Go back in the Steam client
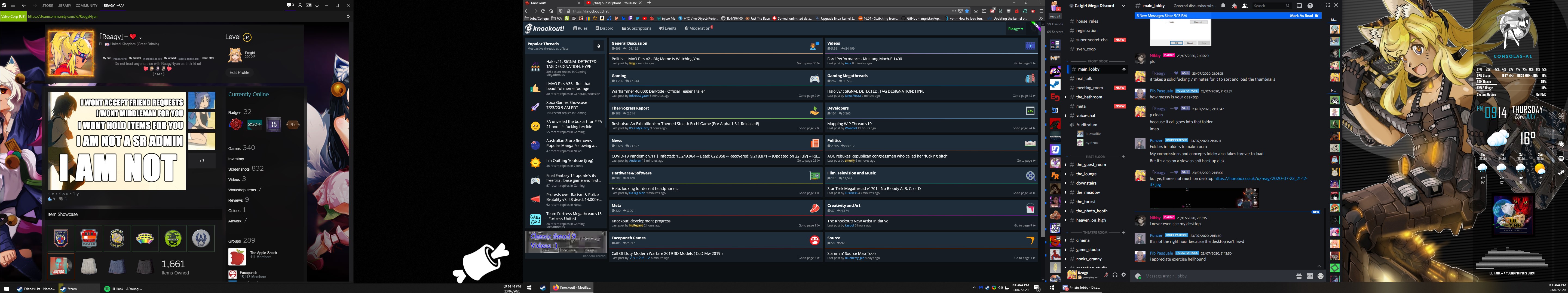The height and width of the screenshot is (293, 1568). click(x=24, y=5)
